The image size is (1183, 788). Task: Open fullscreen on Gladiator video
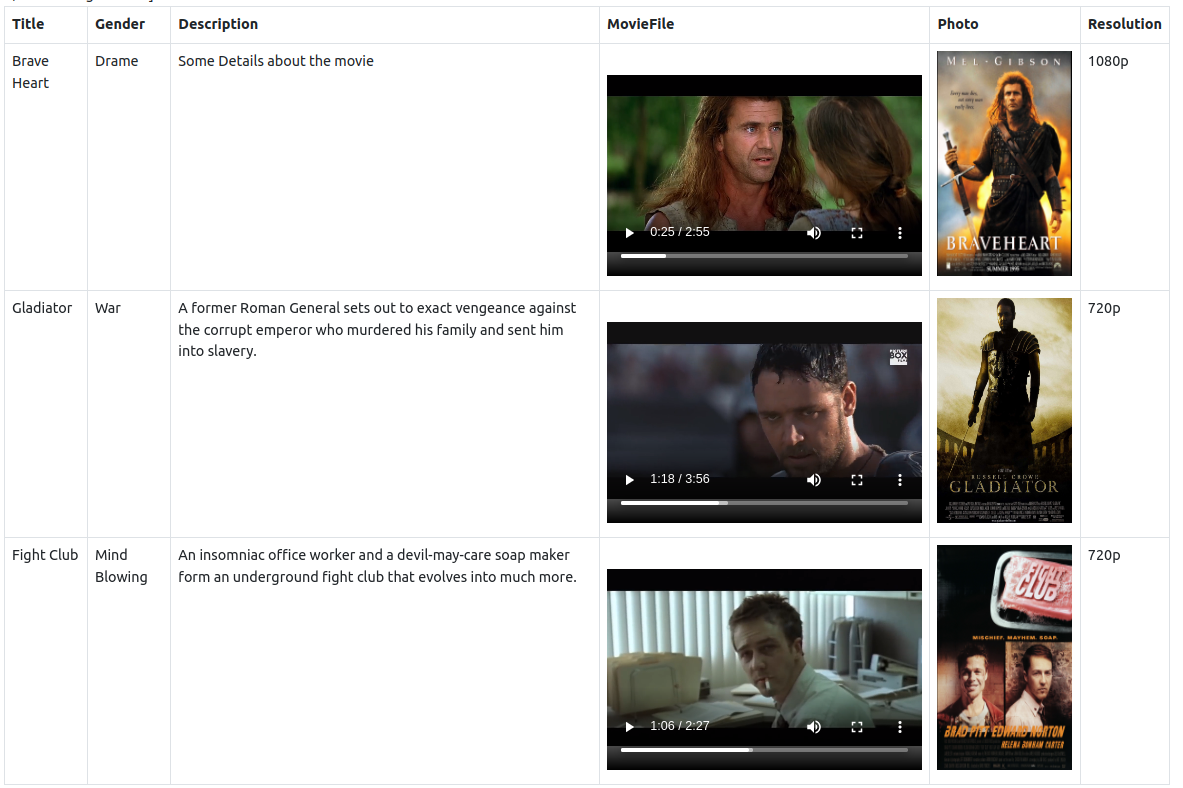click(856, 479)
